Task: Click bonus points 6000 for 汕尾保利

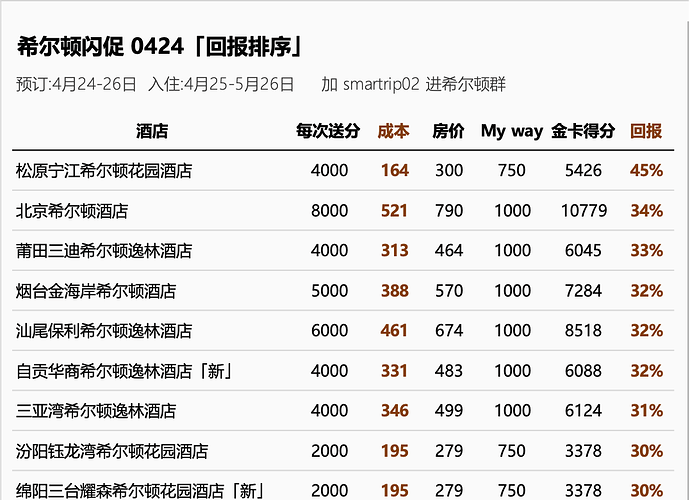Action: pyautogui.click(x=329, y=331)
